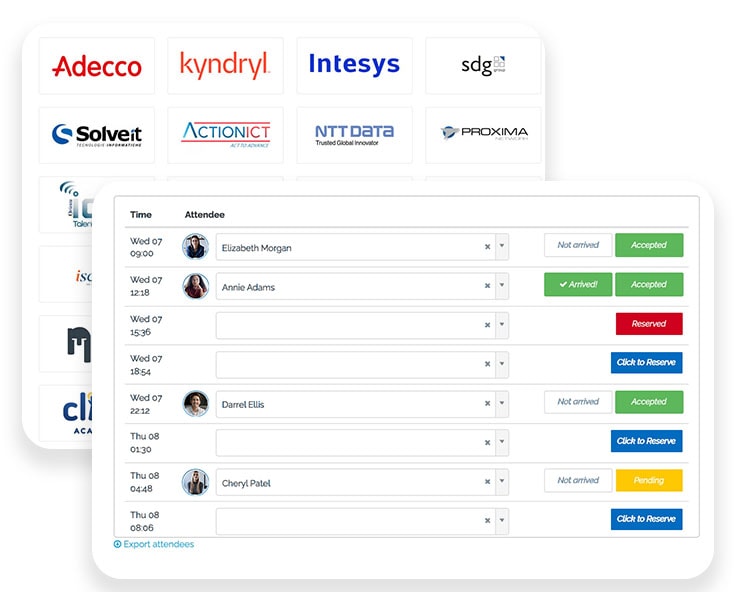Click the NTT Data logo card
This screenshot has width=738, height=592.
click(354, 136)
